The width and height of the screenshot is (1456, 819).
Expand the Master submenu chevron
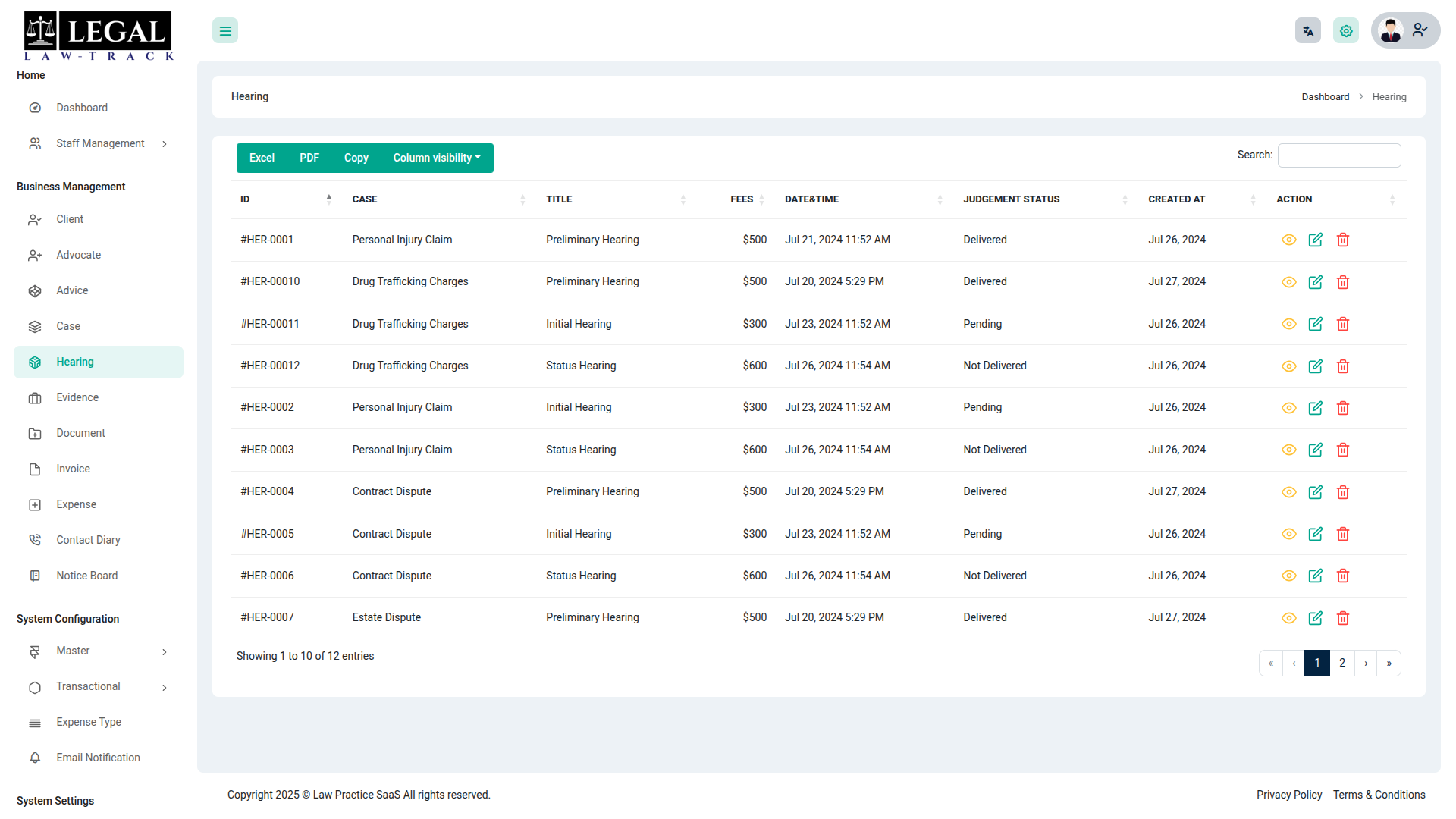165,652
